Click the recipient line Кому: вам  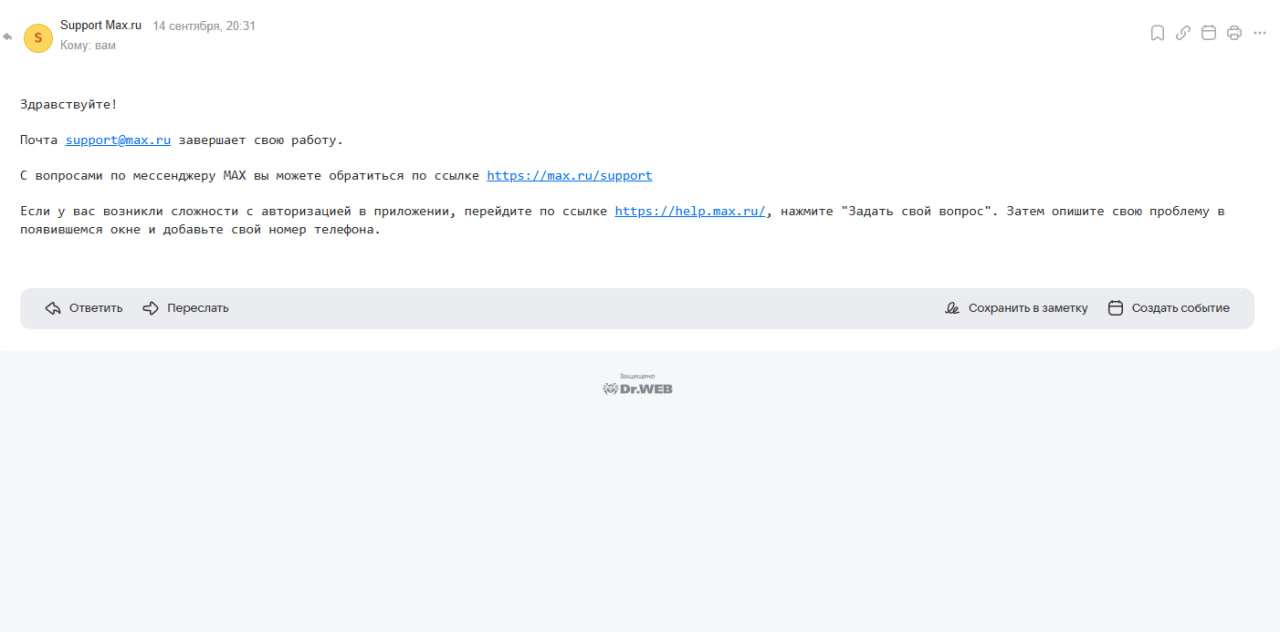click(88, 46)
